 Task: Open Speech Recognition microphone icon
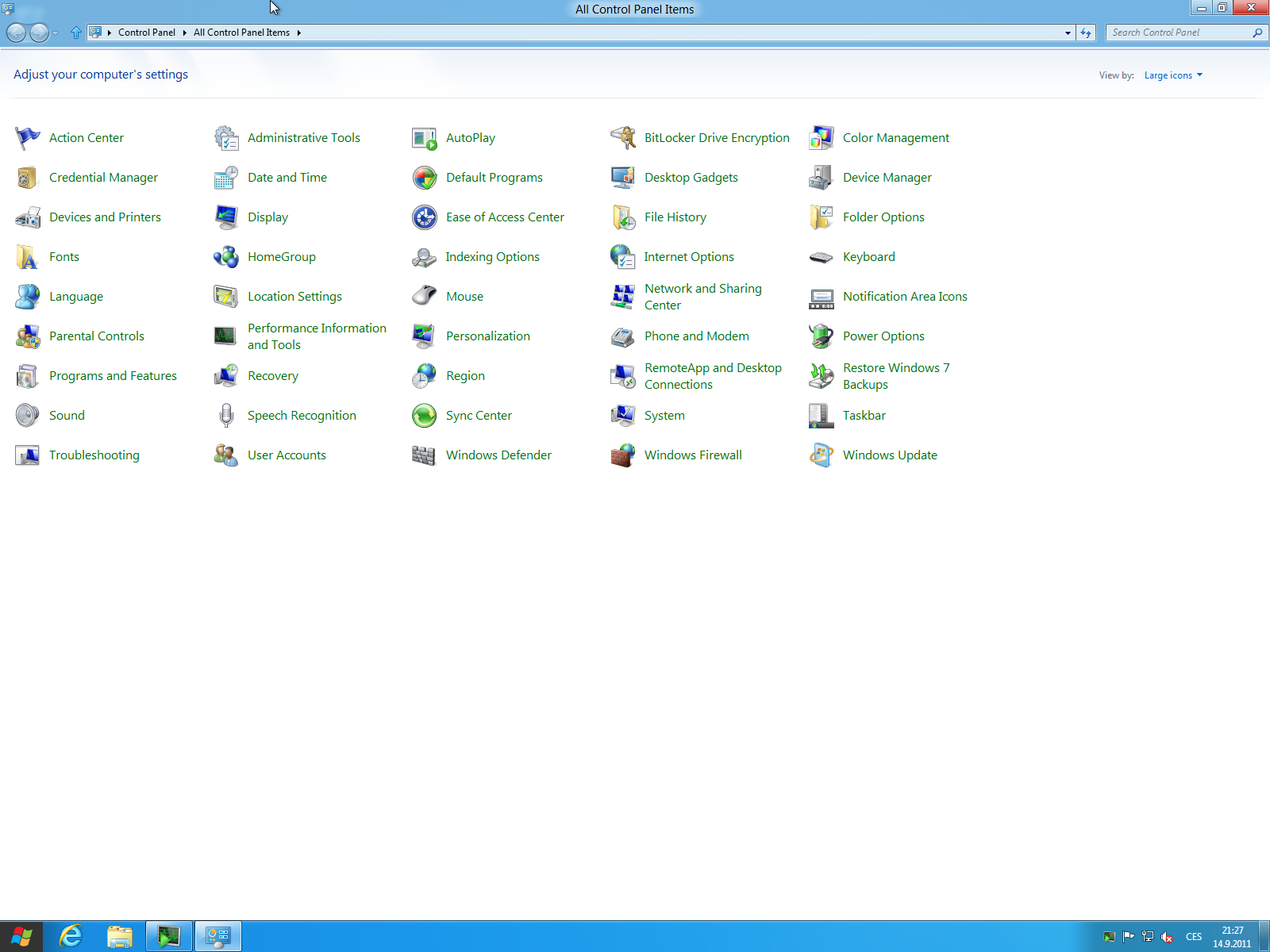tap(226, 416)
